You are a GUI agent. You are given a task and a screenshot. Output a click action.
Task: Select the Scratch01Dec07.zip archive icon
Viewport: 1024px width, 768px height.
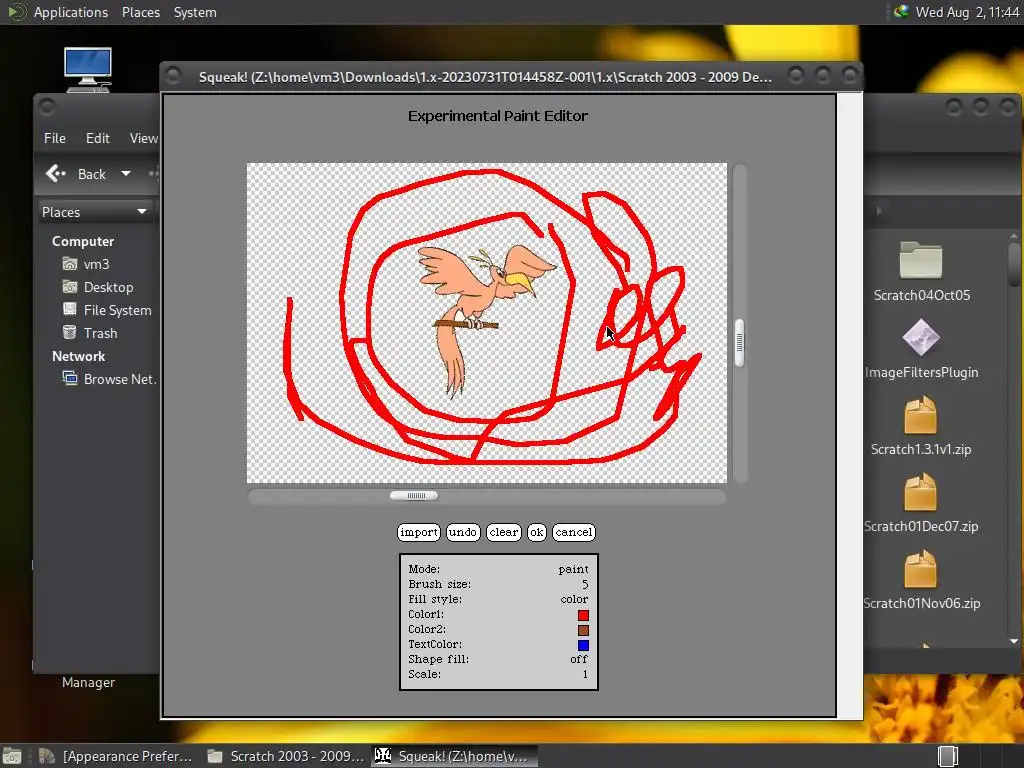pyautogui.click(x=921, y=492)
